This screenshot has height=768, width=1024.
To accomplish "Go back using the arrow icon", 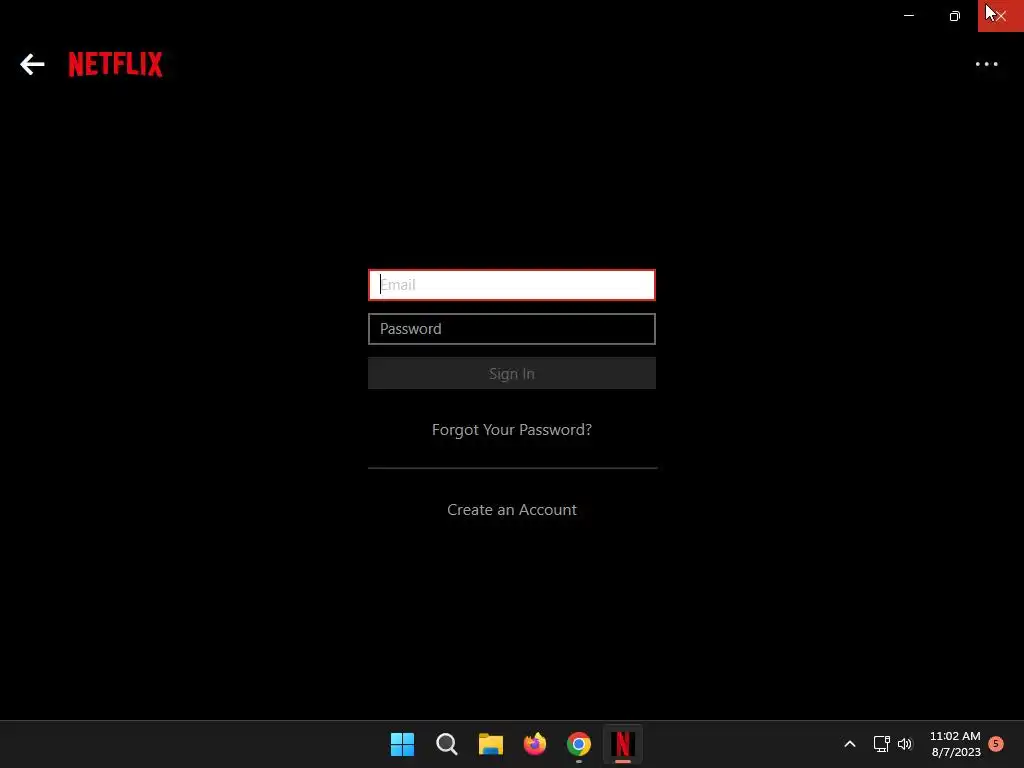I will tap(32, 64).
